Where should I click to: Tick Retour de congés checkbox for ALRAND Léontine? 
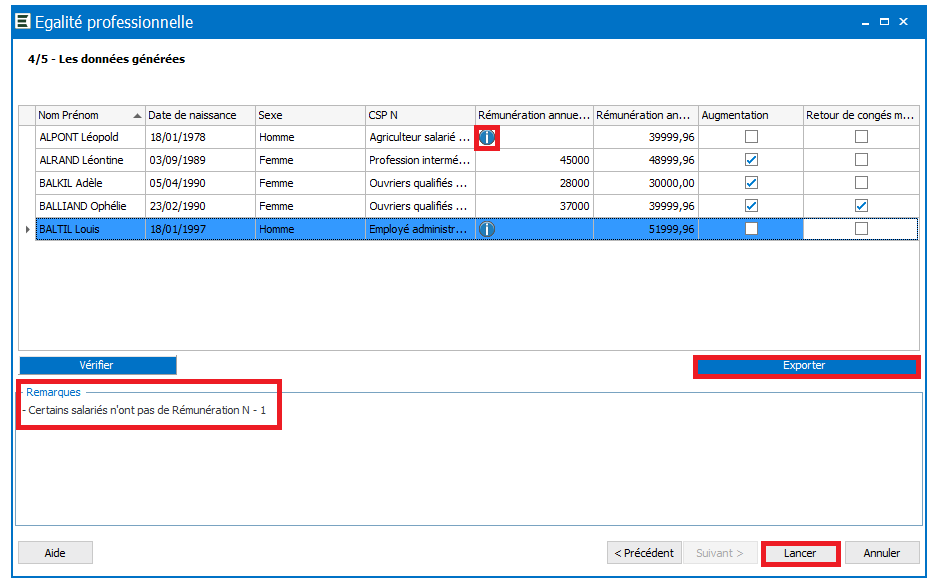tap(861, 160)
